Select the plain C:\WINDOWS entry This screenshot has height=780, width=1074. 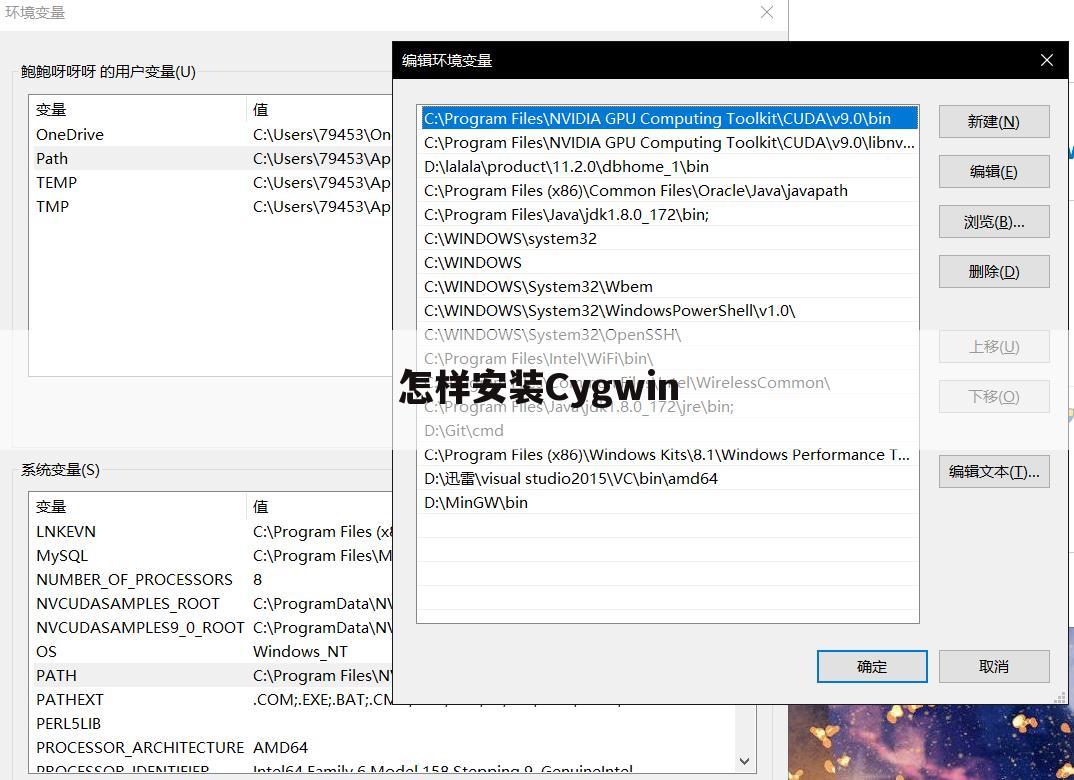tap(669, 262)
